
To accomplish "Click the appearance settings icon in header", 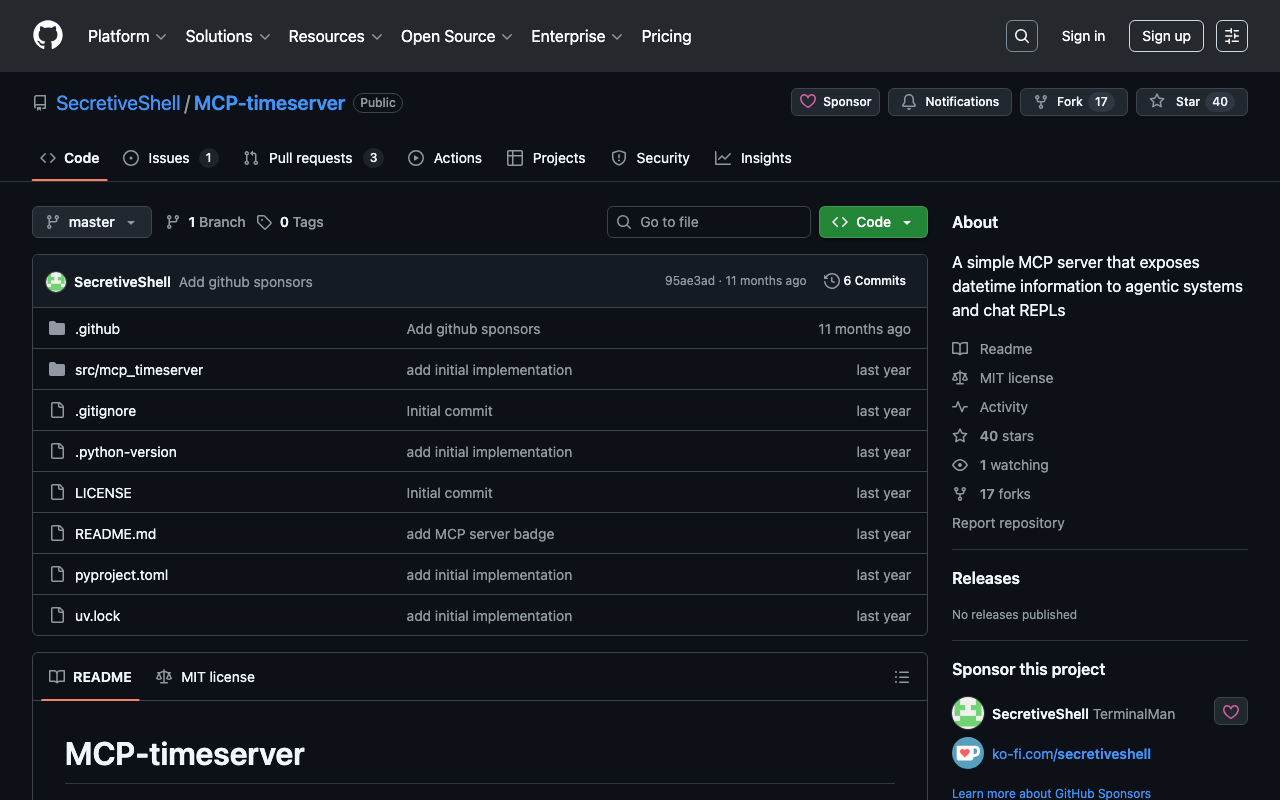I will point(1231,36).
